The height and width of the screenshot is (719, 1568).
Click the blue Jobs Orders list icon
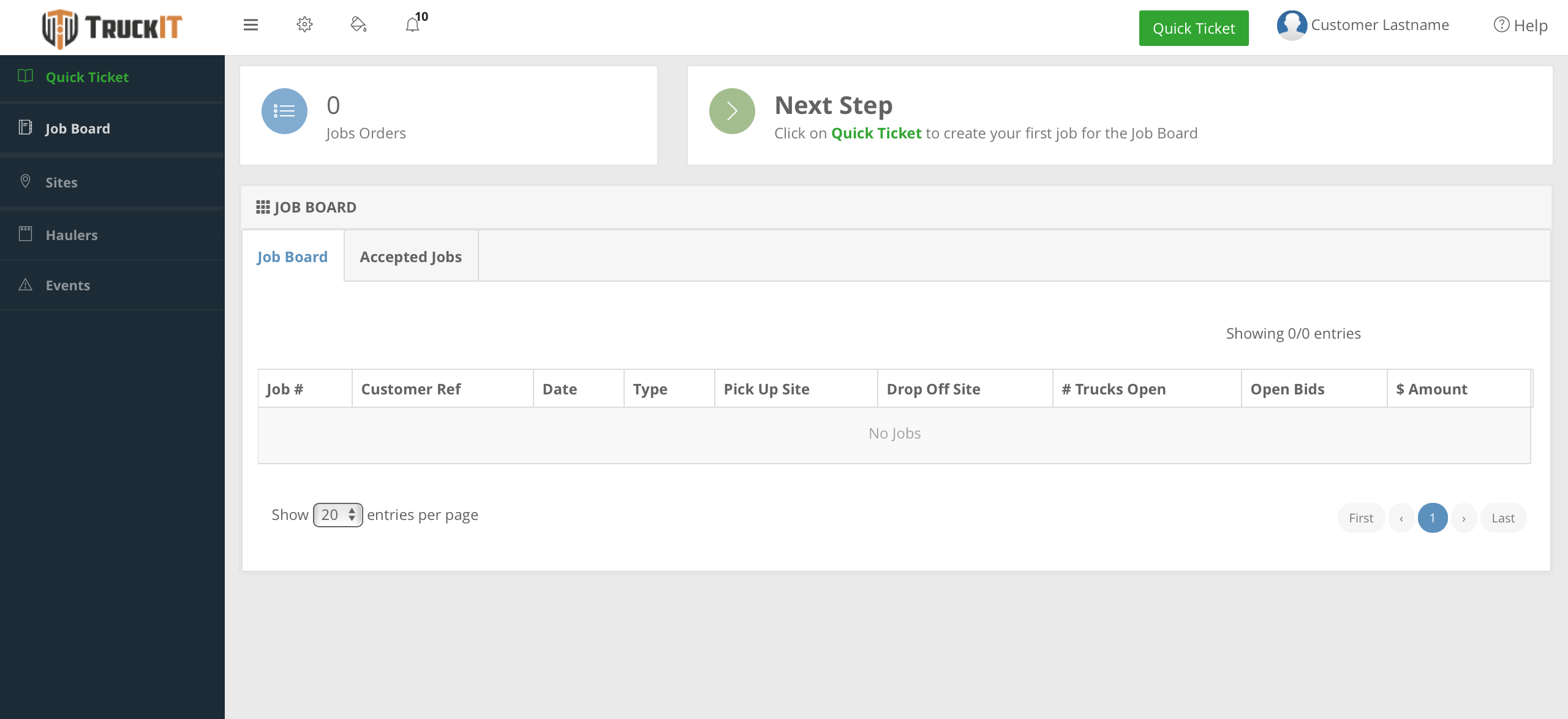point(284,111)
